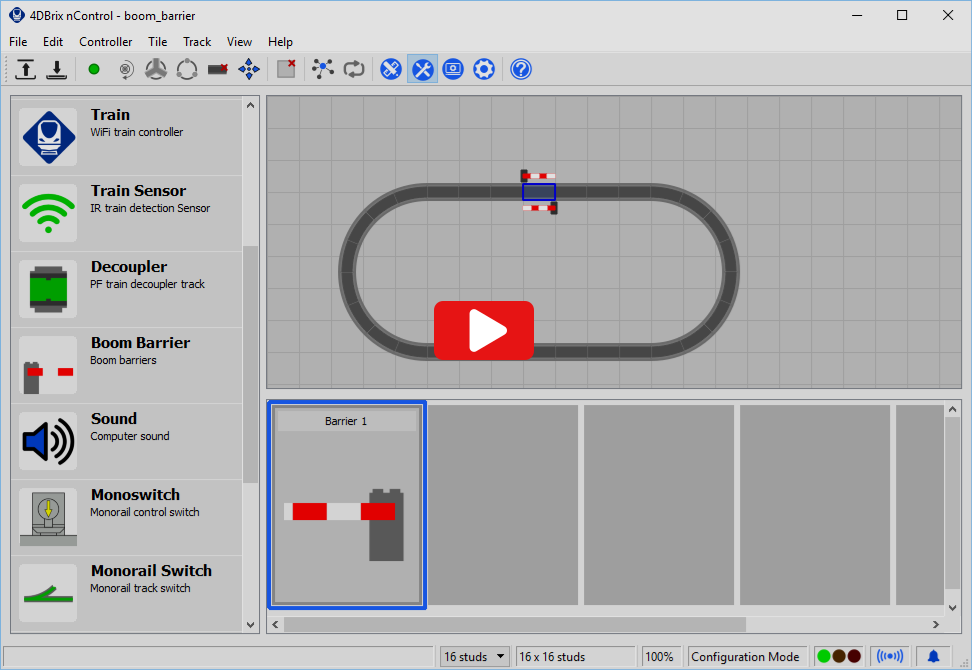This screenshot has height=670, width=972.
Task: Open the View menu
Action: 239,42
